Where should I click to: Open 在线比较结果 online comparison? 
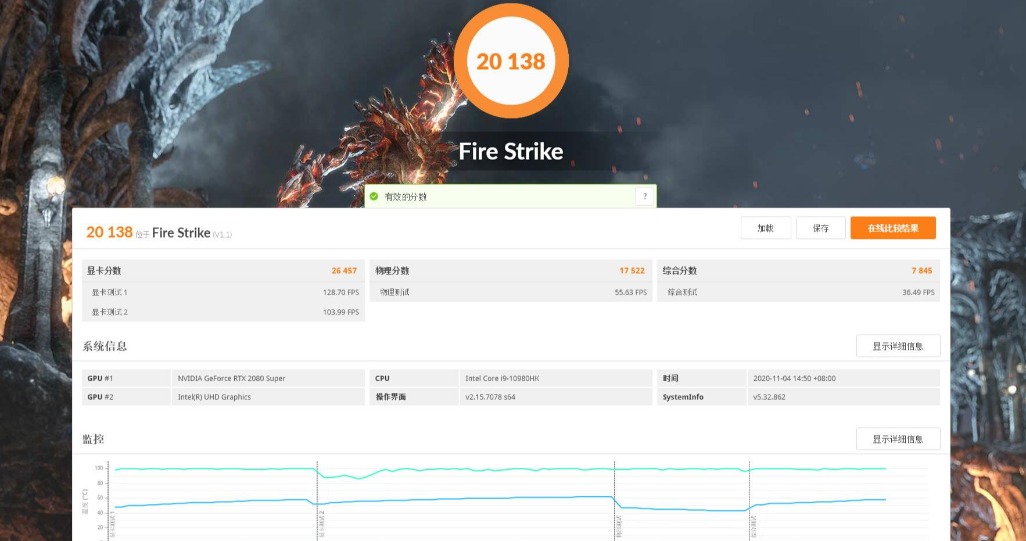(893, 228)
